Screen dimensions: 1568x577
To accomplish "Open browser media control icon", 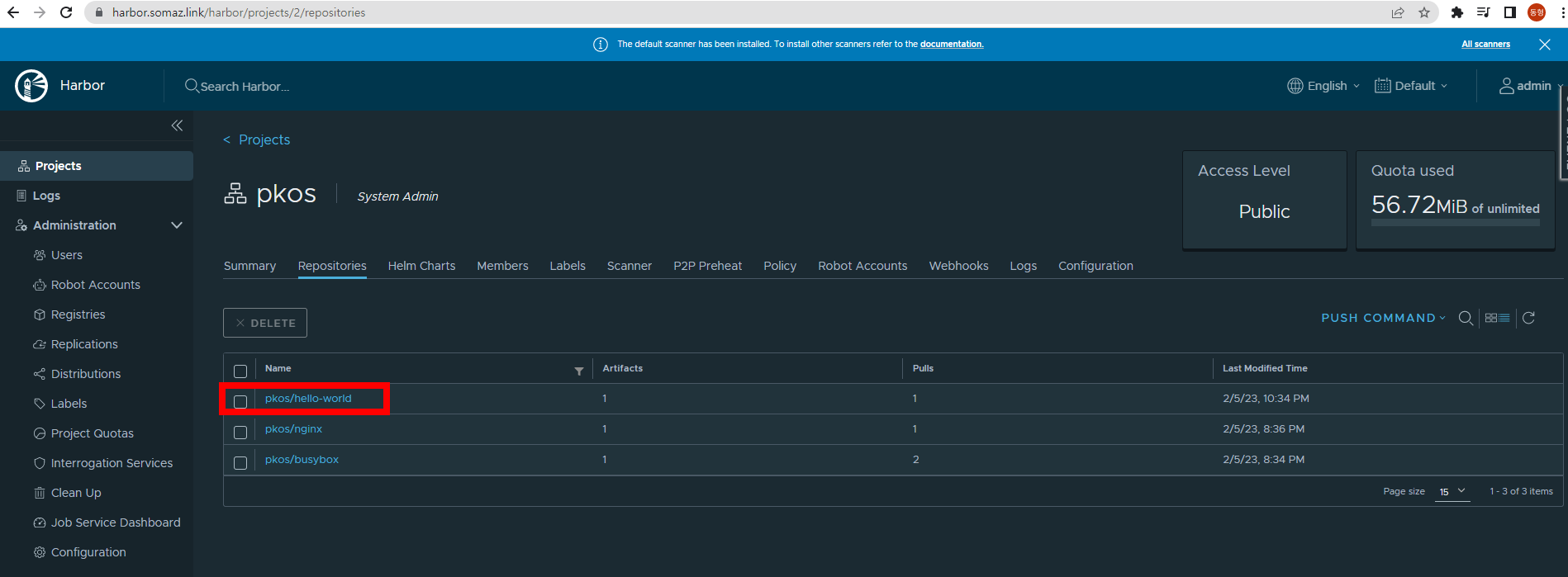I will click(1484, 12).
